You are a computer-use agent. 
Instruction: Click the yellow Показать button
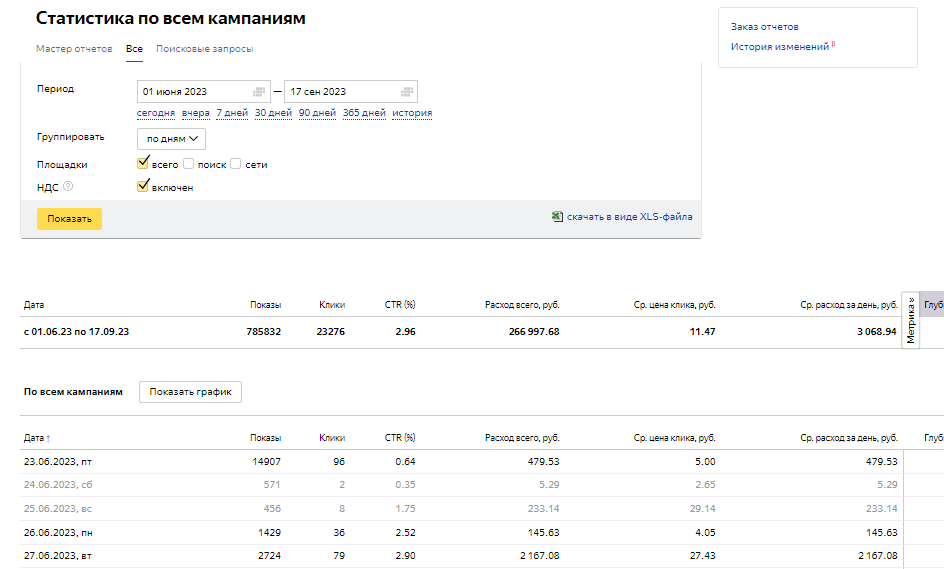[x=69, y=219]
